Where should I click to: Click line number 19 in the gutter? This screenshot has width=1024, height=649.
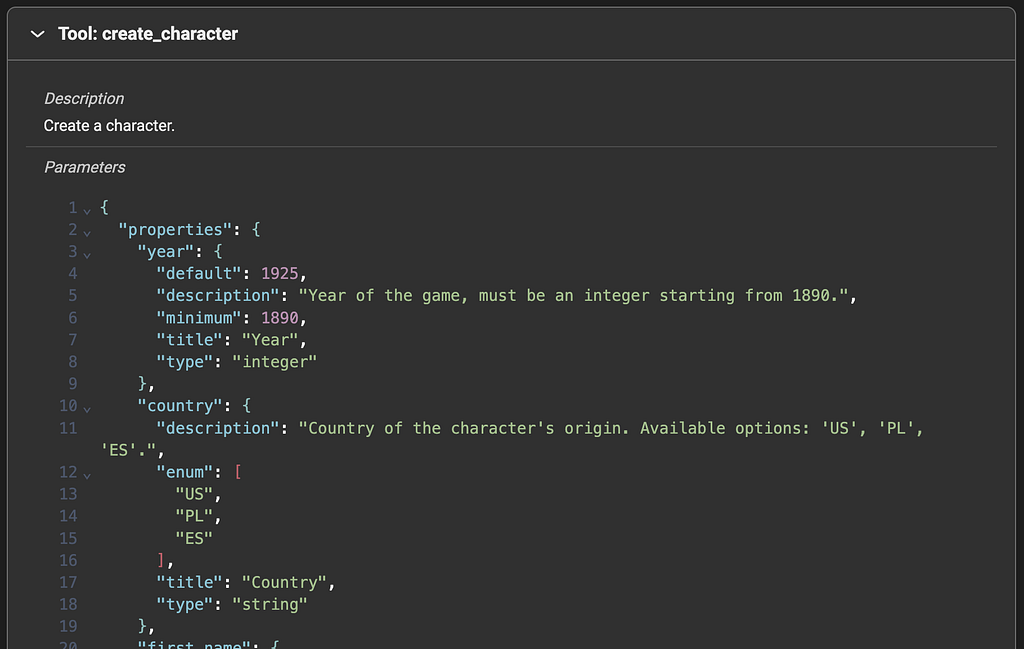click(x=68, y=627)
